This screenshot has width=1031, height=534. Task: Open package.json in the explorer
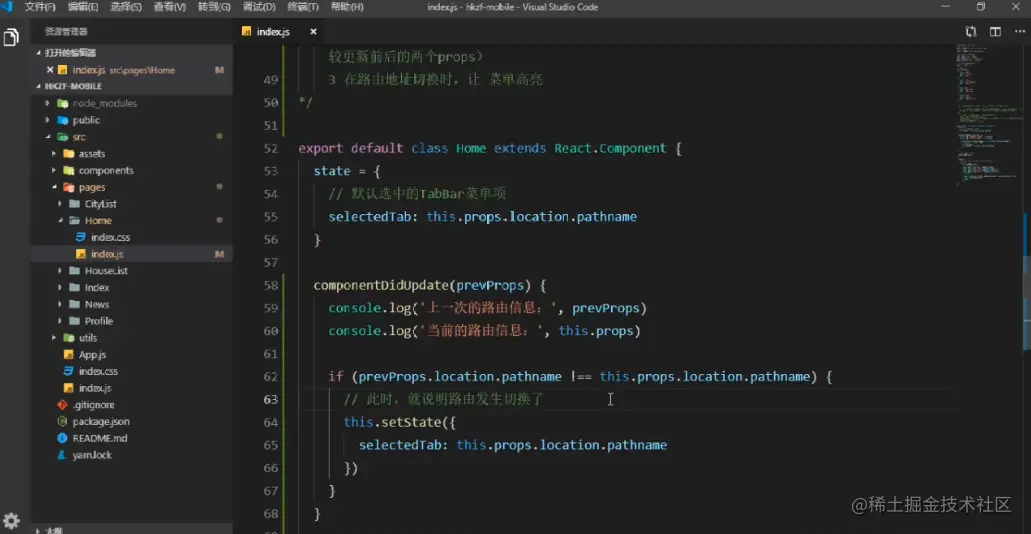132,422
